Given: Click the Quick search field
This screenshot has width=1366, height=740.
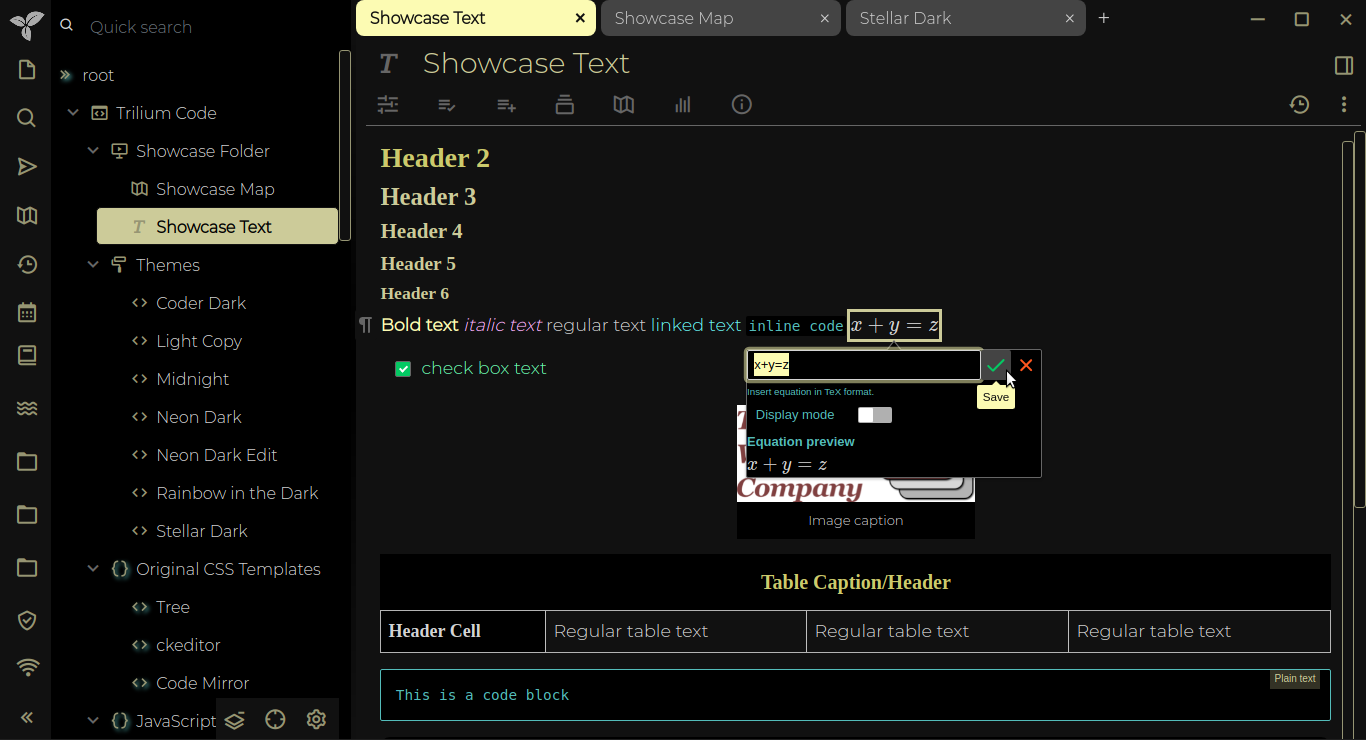Looking at the screenshot, I should pyautogui.click(x=210, y=27).
